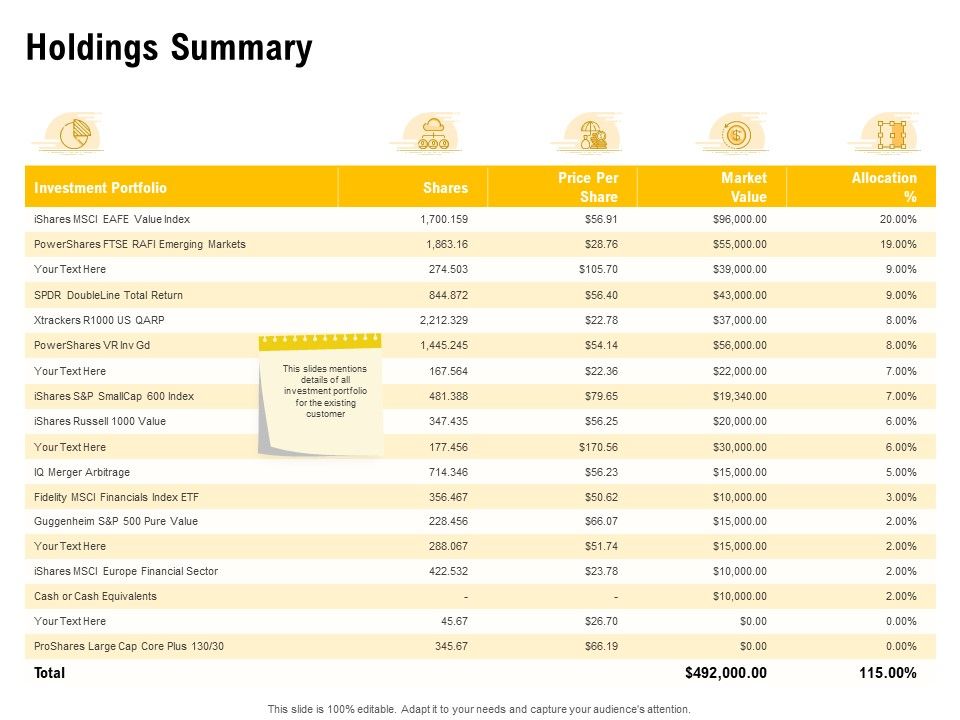960x720 pixels.
Task: Click the $105.70 price cell
Action: click(598, 269)
